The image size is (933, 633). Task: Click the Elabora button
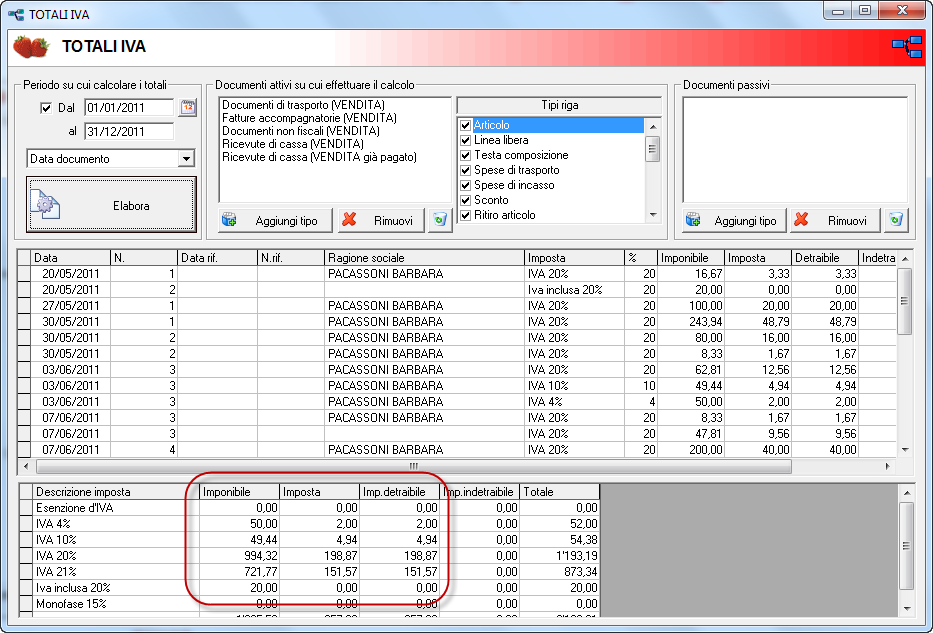[111, 205]
